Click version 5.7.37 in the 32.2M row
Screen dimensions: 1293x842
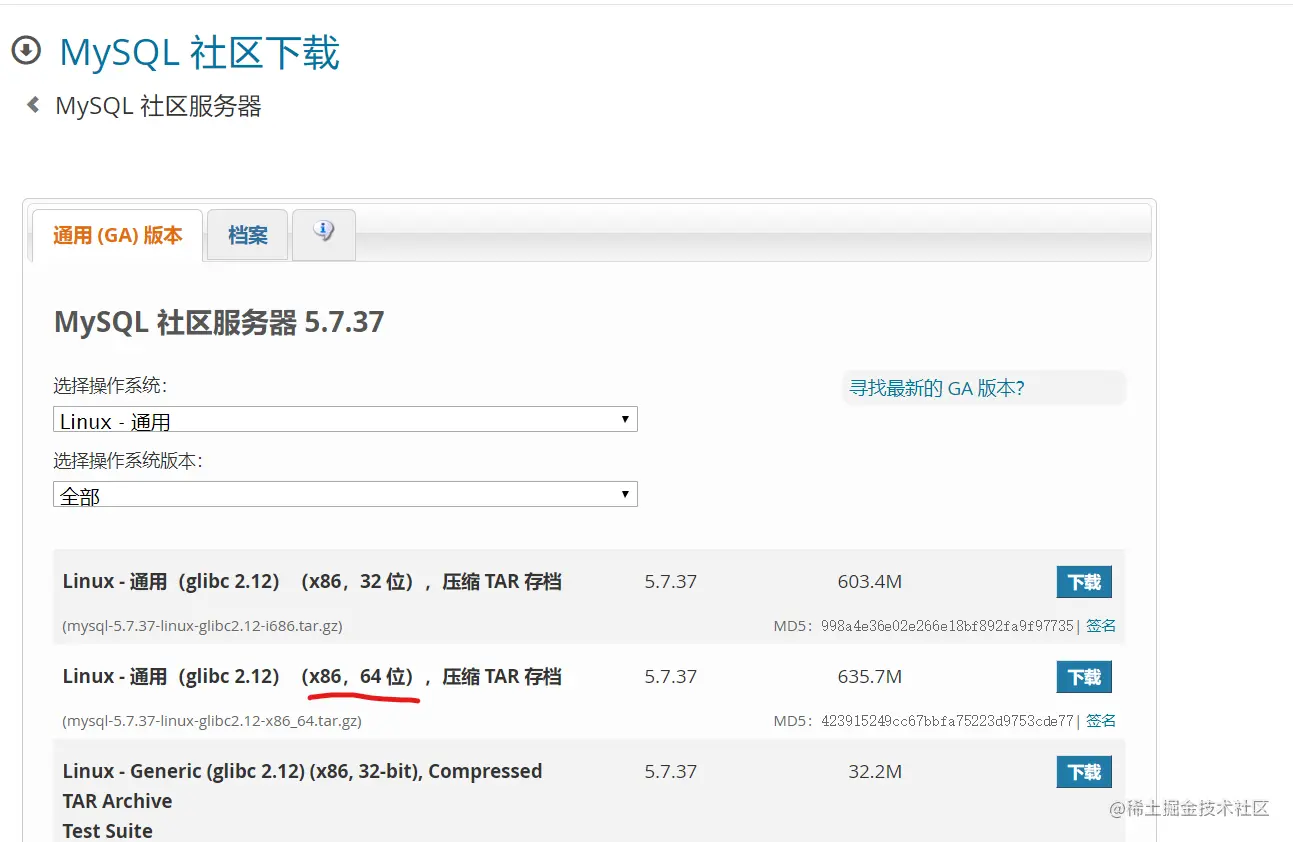pos(671,772)
